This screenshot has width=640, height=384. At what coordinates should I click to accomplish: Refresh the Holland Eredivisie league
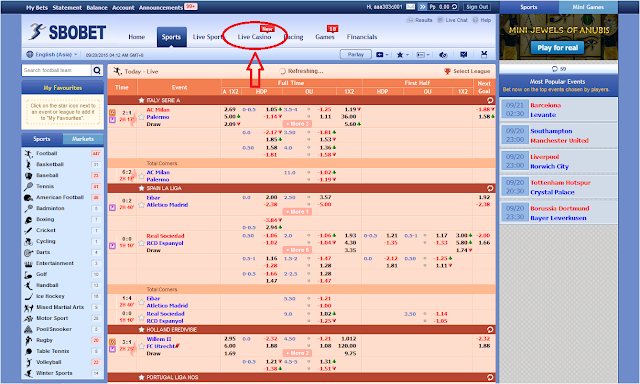(x=490, y=330)
